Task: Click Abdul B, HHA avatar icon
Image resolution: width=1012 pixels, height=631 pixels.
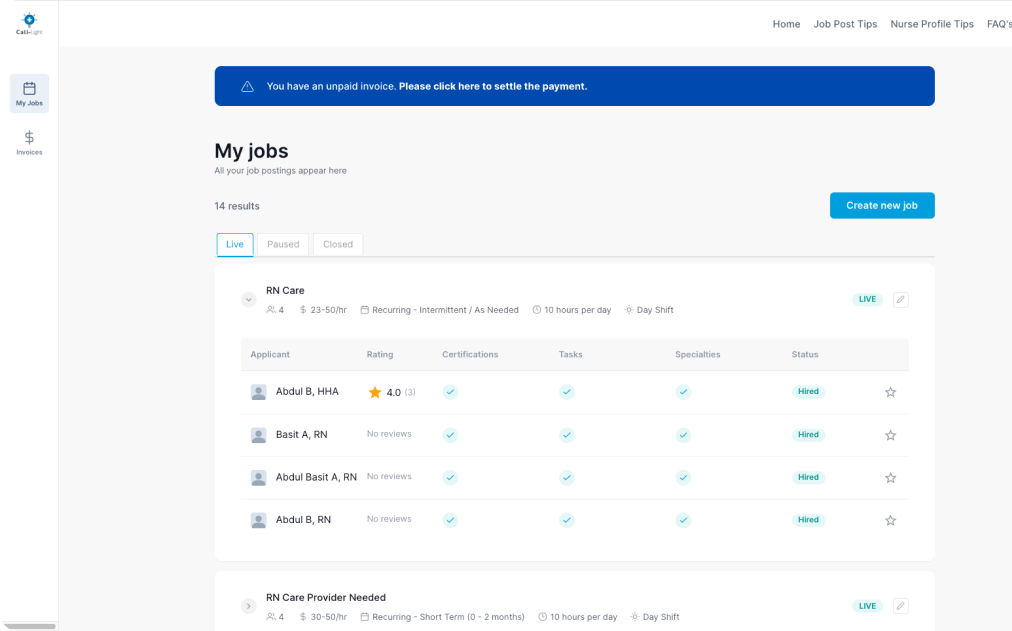Action: click(x=258, y=392)
